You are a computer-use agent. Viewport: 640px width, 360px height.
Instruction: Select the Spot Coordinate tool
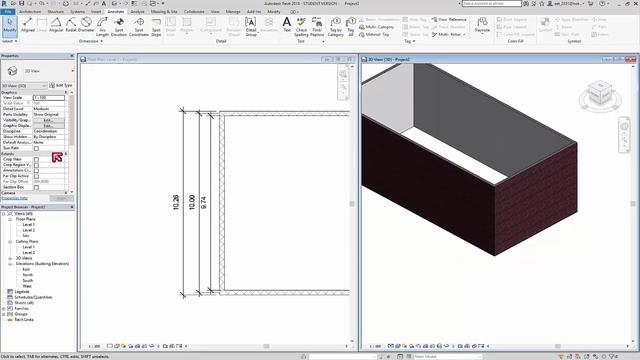[139, 27]
